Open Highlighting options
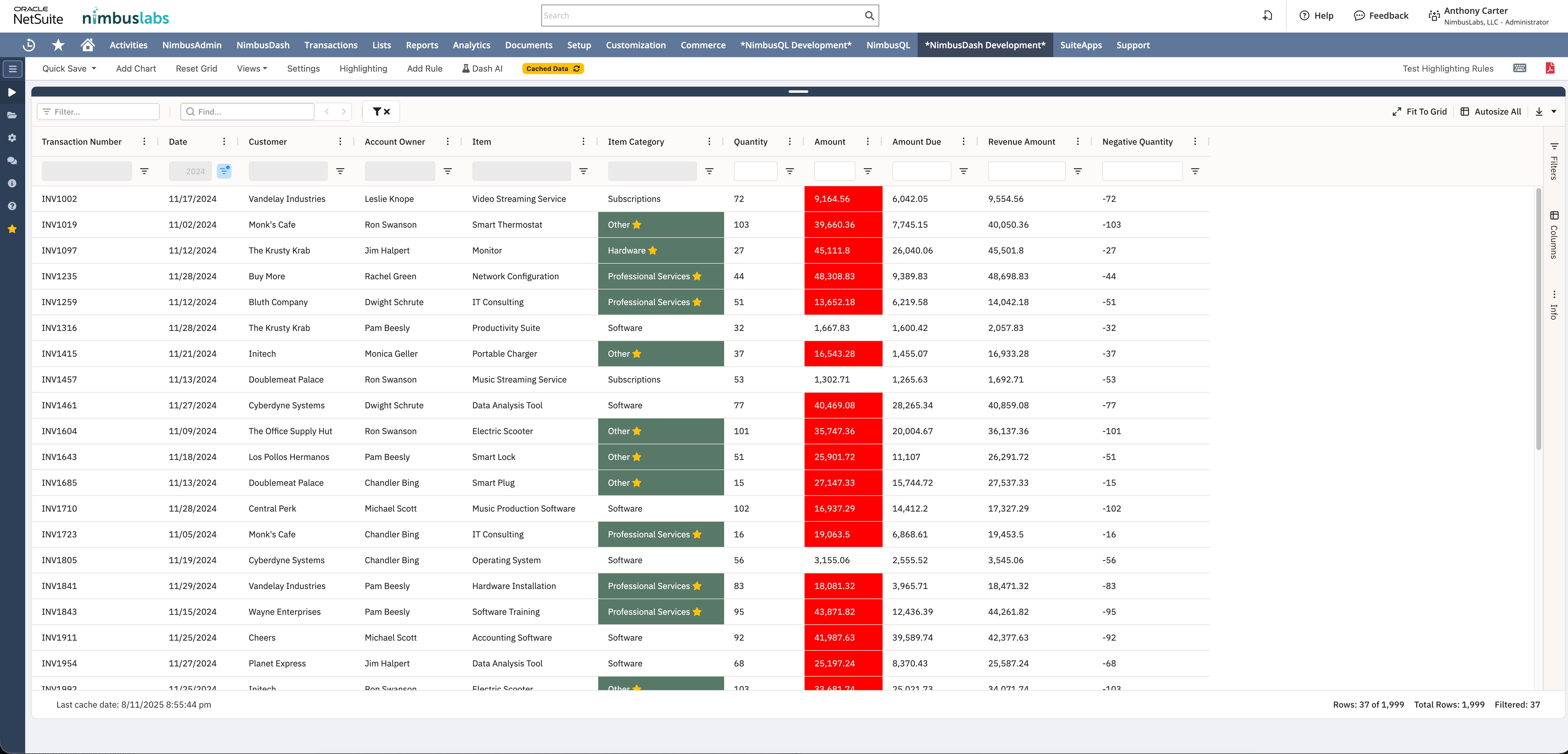 pyautogui.click(x=363, y=69)
